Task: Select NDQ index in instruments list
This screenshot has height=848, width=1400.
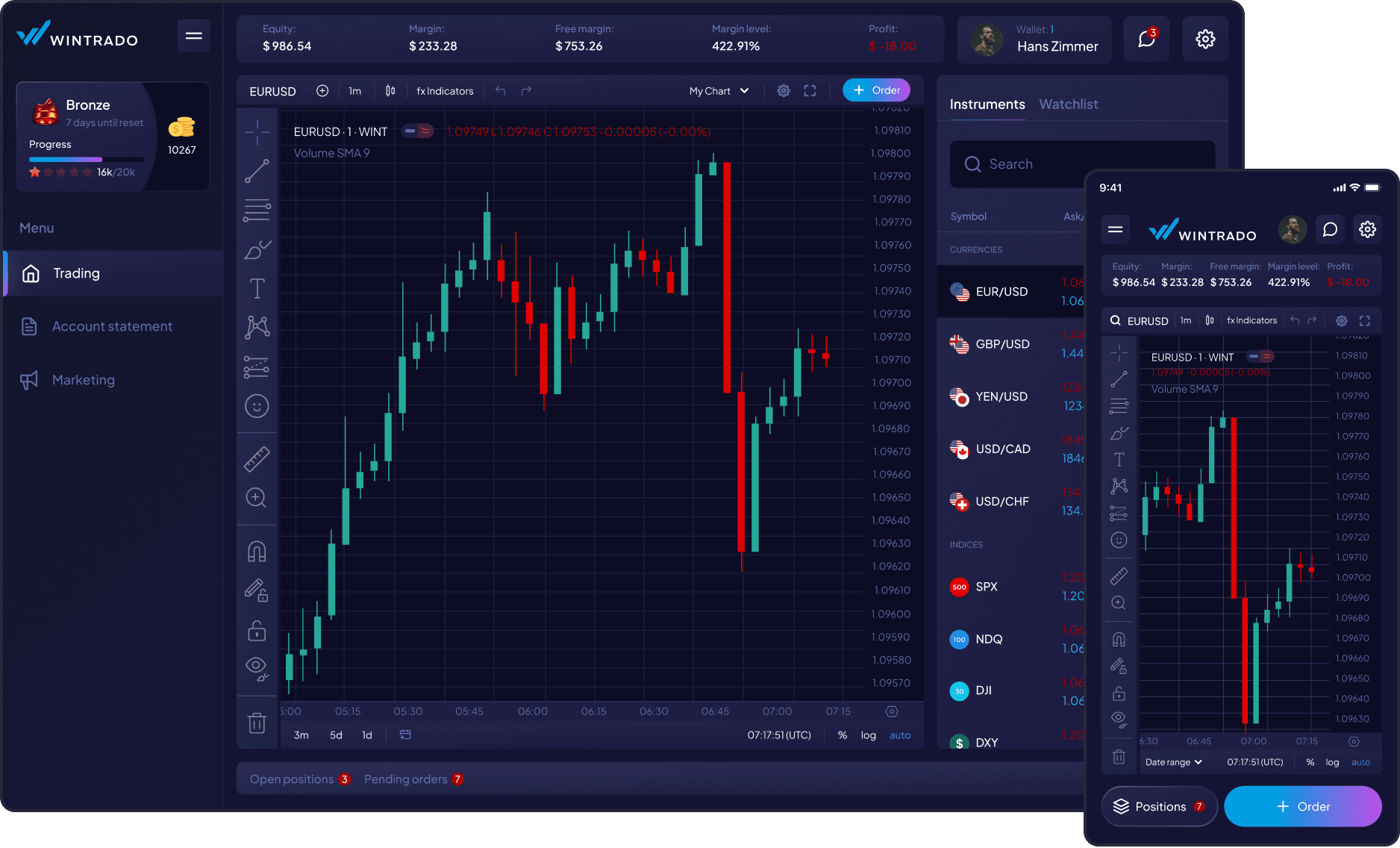Action: [x=1010, y=639]
